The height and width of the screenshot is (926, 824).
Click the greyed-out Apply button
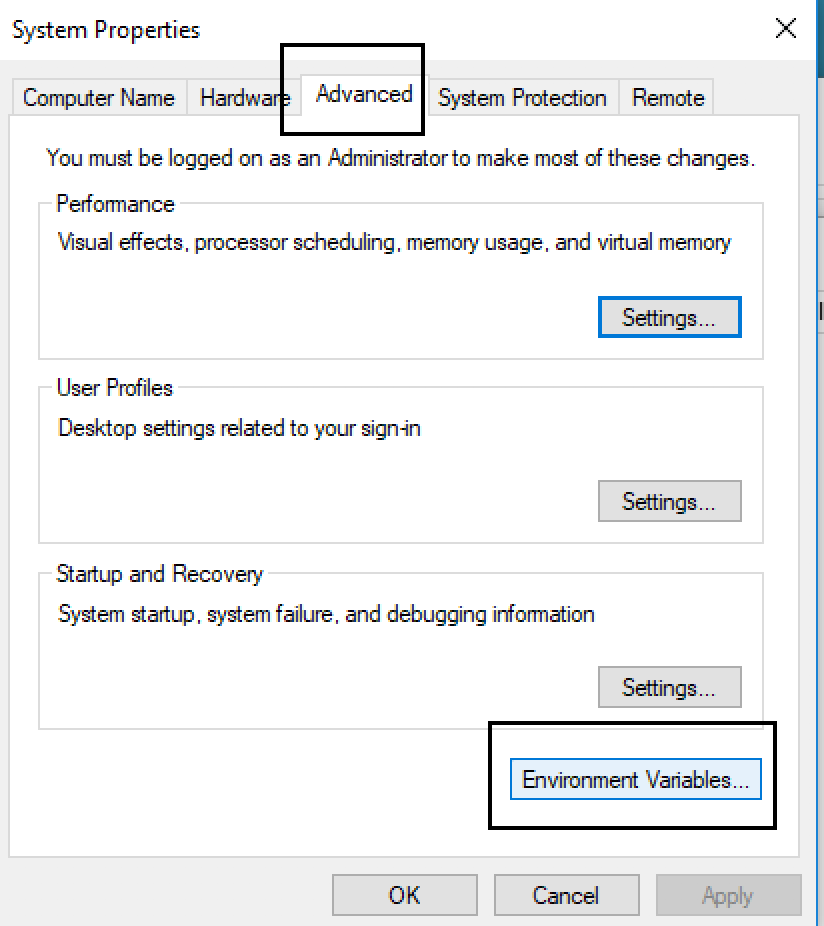click(x=727, y=895)
